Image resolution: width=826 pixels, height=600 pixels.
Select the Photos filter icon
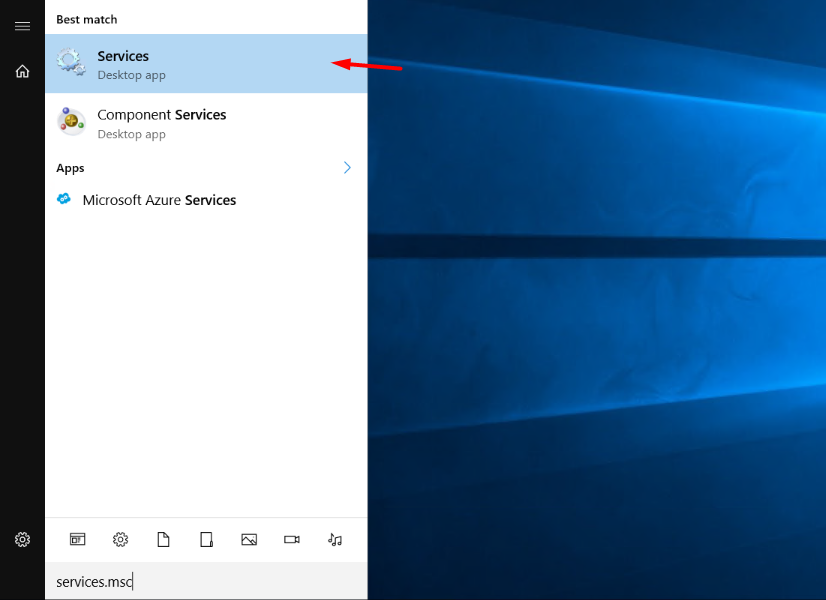[x=249, y=539]
